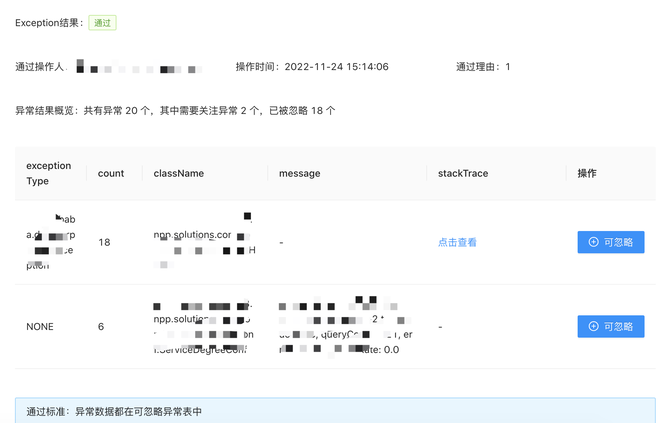Click the message column header

(x=300, y=173)
